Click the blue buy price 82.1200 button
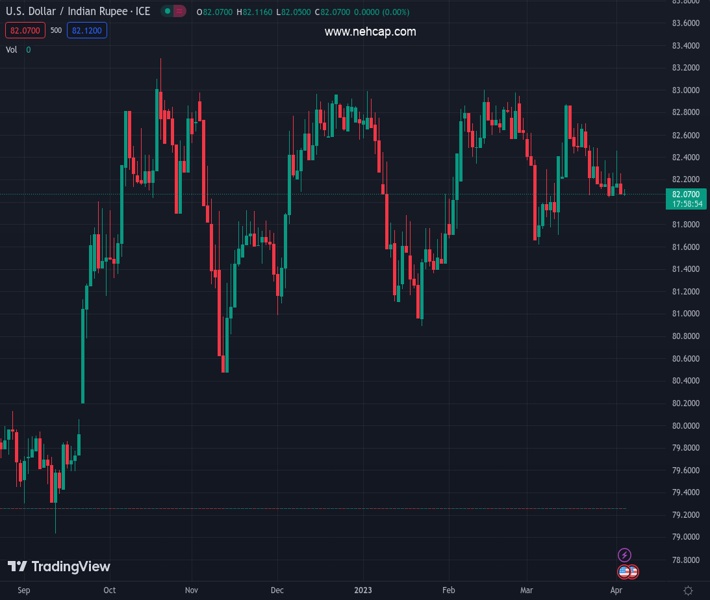 (88, 30)
